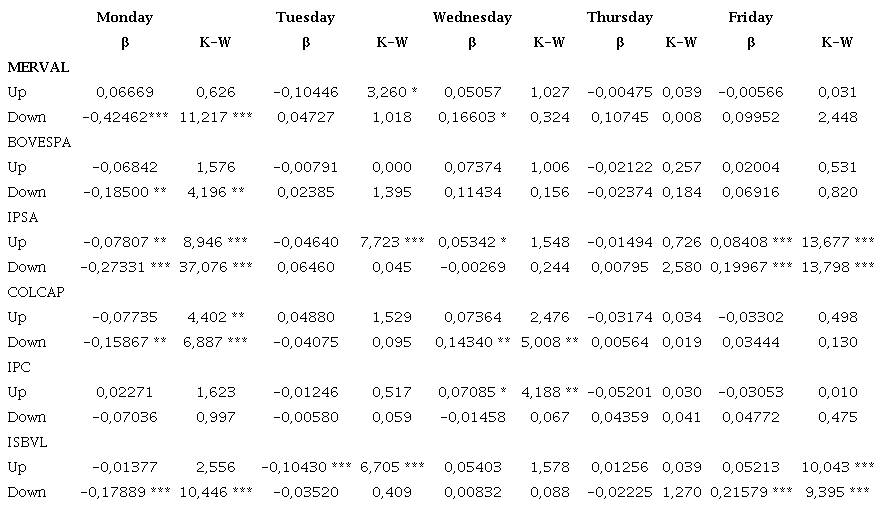Select the MERVAL index row label
The width and height of the screenshot is (883, 508).
pyautogui.click(x=38, y=67)
